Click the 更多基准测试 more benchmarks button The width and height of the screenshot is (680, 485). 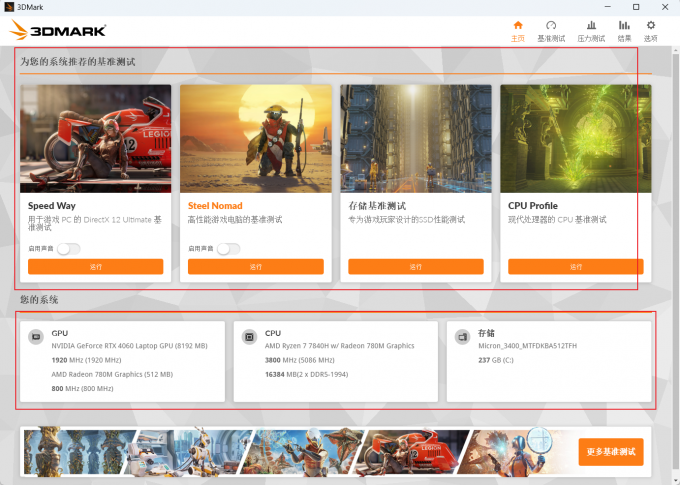click(x=611, y=452)
